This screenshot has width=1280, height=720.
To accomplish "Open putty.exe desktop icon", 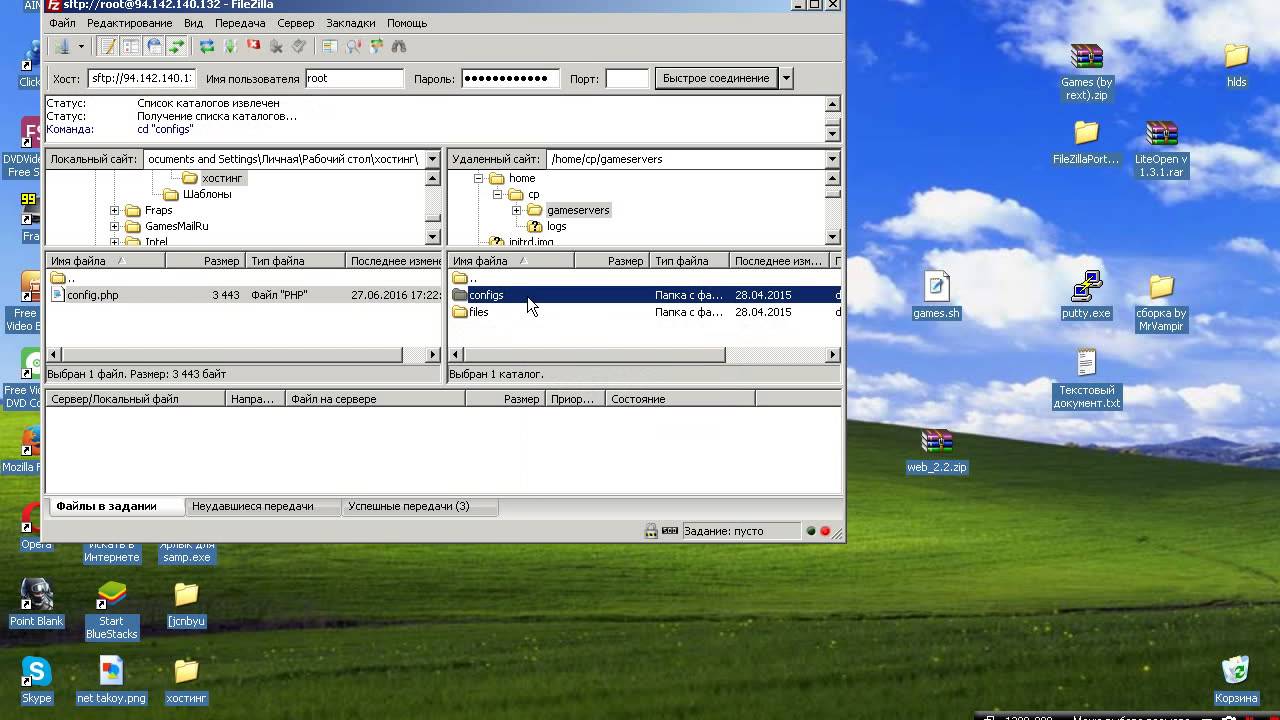I will tap(1086, 296).
